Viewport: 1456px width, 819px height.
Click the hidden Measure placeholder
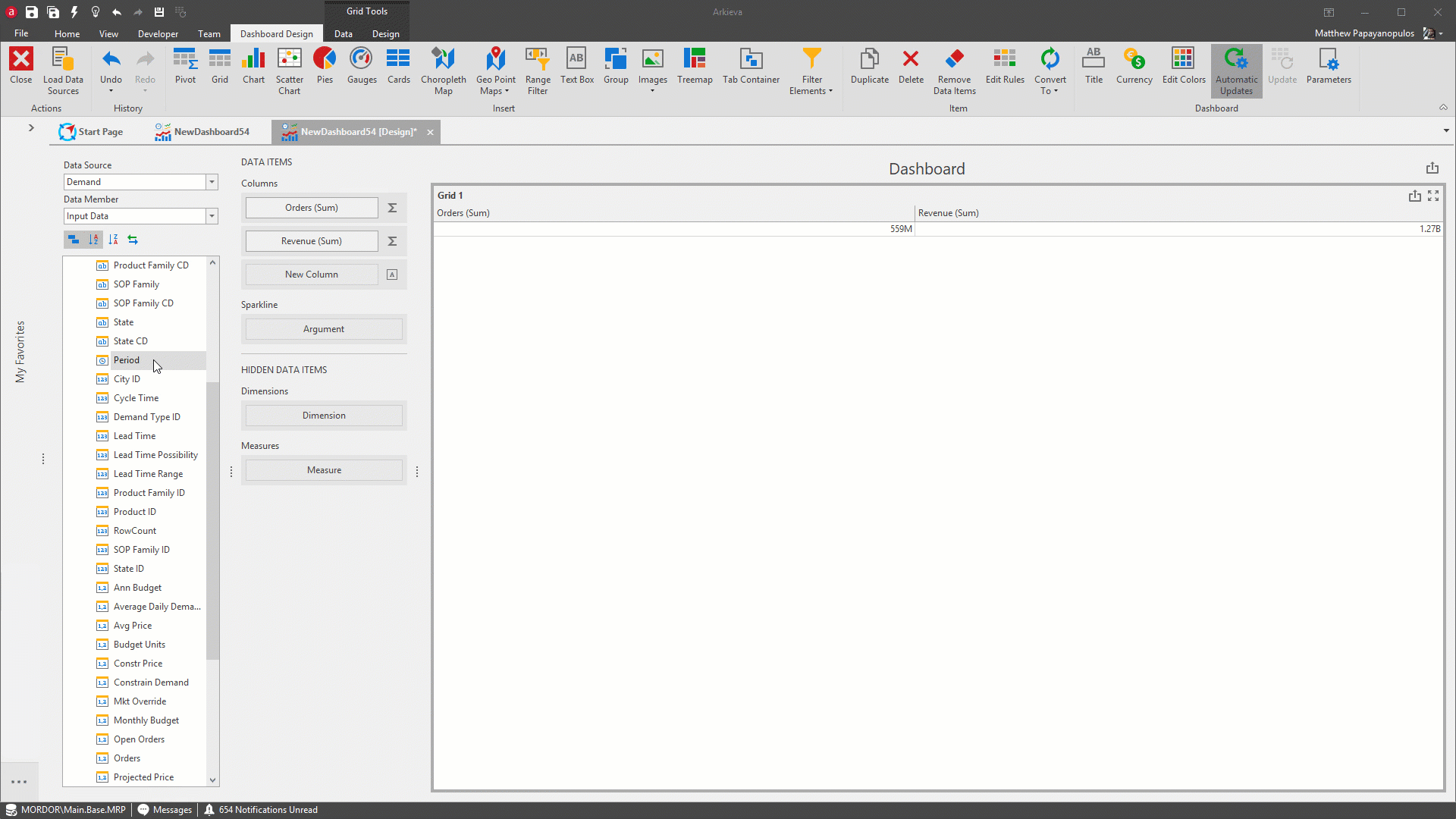click(324, 470)
